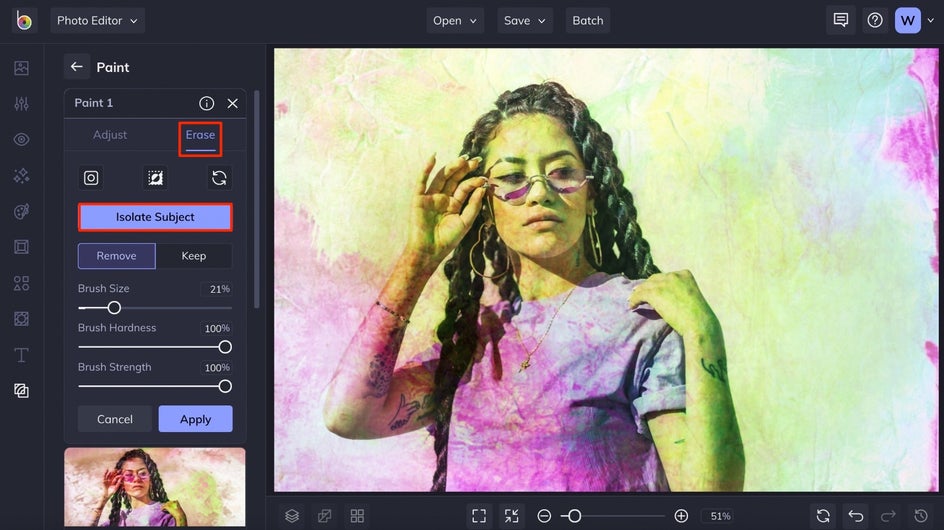944x530 pixels.
Task: Expand the account menu chevron
Action: pyautogui.click(x=931, y=20)
